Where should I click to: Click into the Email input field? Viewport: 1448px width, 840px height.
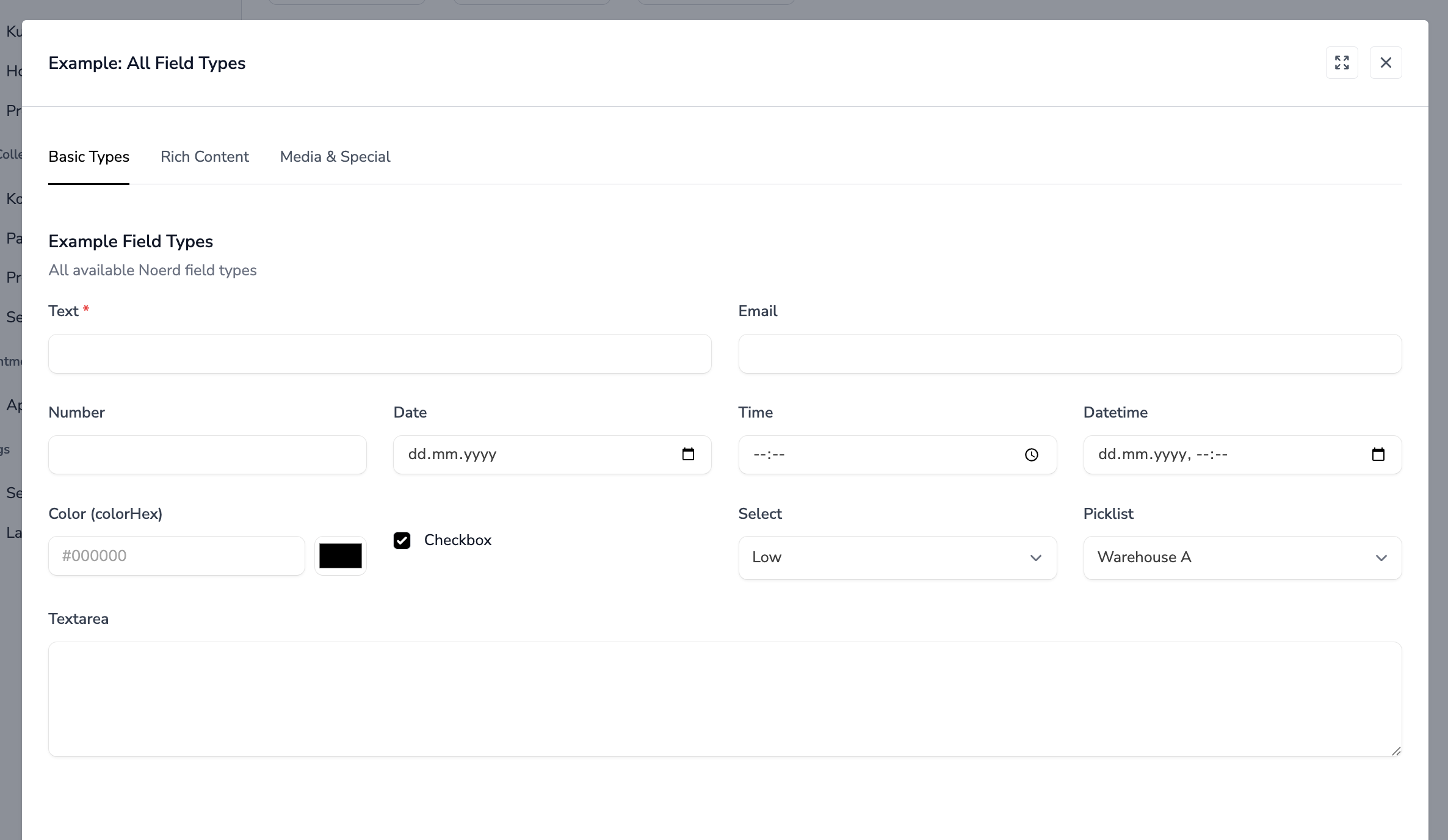[1070, 353]
